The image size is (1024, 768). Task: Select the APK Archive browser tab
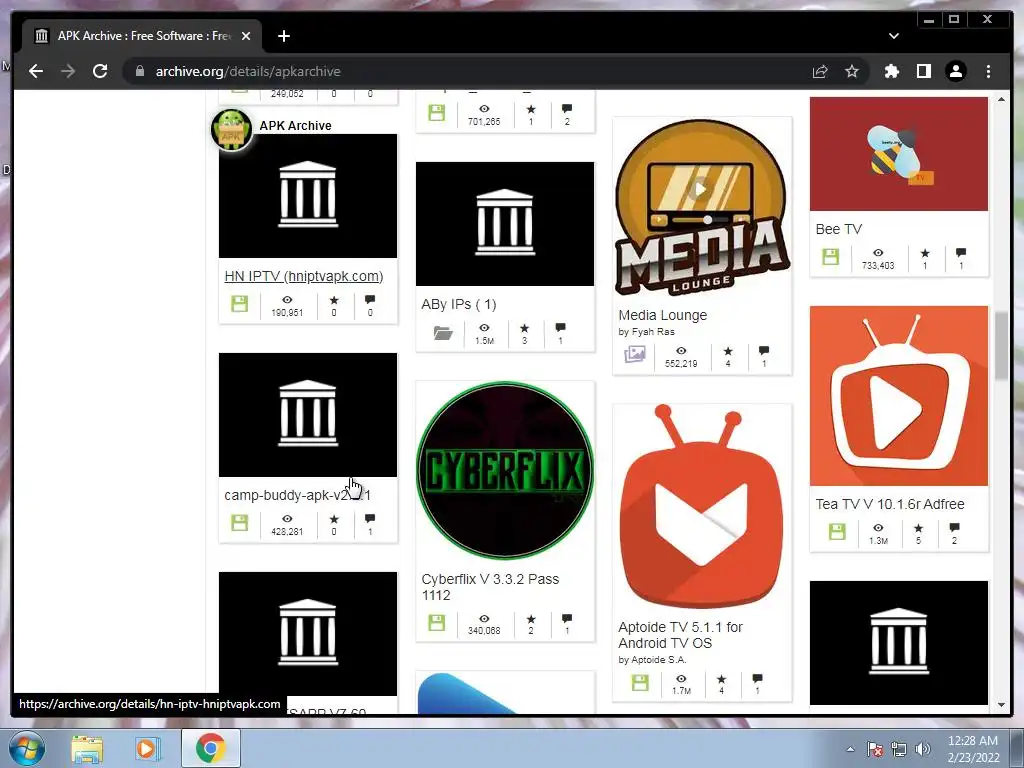(142, 36)
